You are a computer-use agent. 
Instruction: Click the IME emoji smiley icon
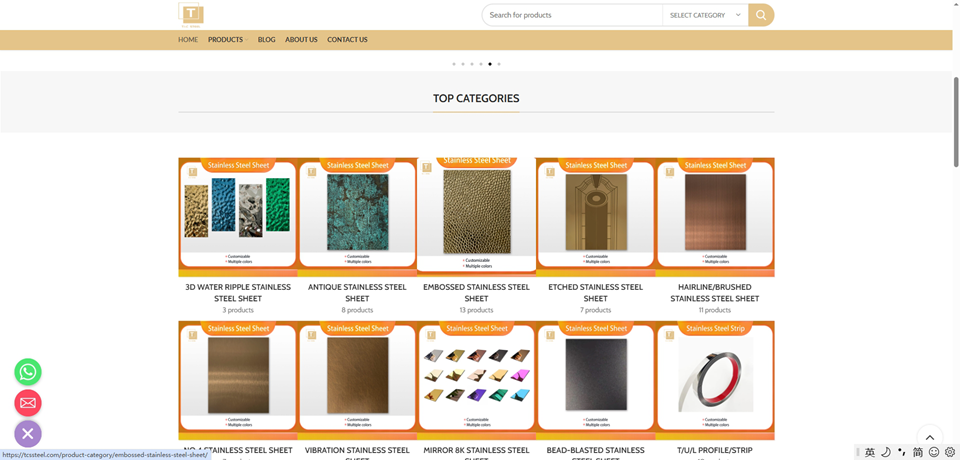pos(934,452)
